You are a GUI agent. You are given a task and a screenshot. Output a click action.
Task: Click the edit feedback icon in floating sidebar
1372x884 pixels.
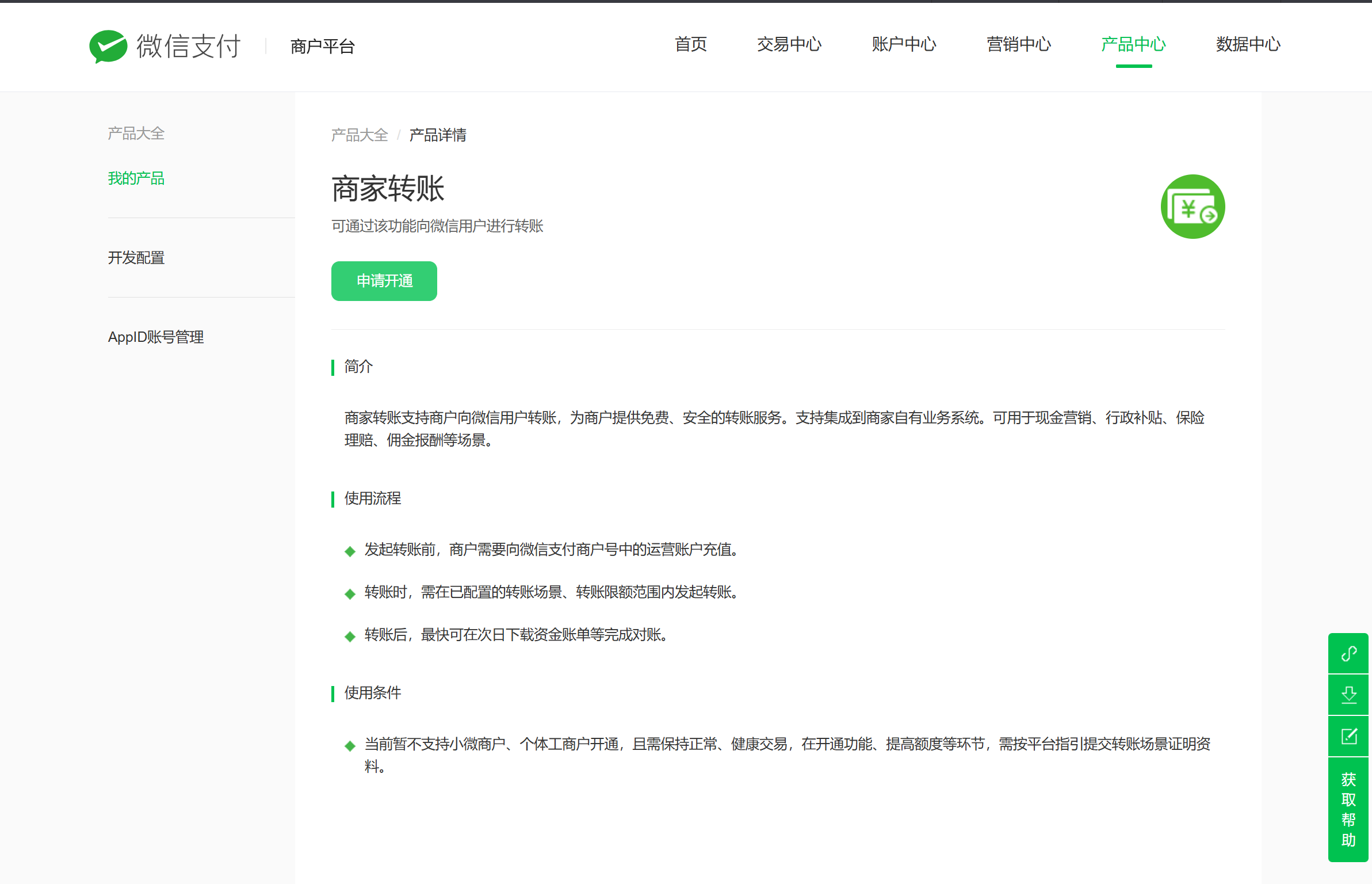pyautogui.click(x=1348, y=737)
